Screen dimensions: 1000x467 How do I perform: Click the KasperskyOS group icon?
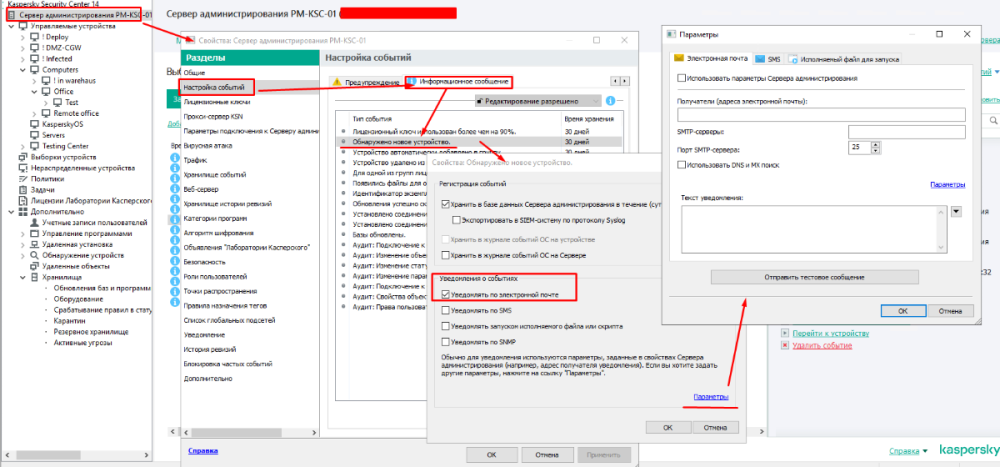pyautogui.click(x=35, y=124)
